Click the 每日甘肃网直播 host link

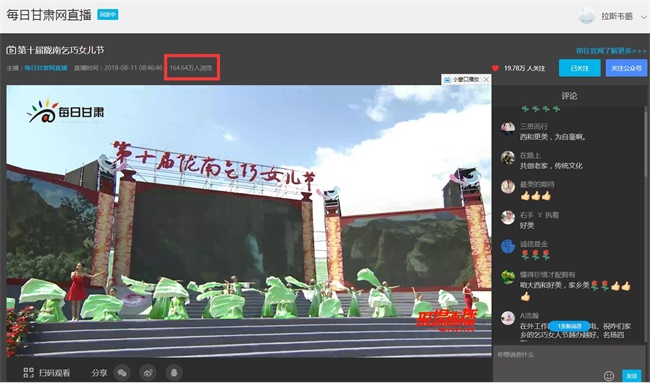(x=46, y=68)
